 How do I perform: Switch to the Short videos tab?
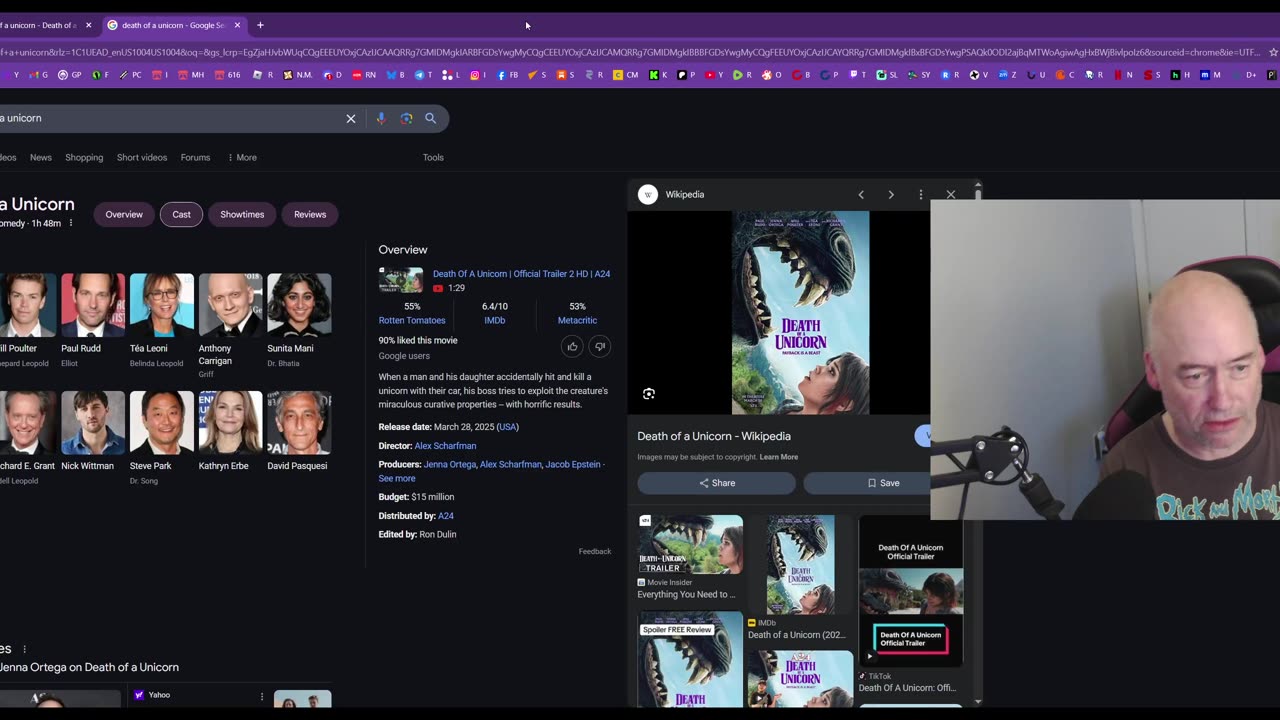pos(142,157)
